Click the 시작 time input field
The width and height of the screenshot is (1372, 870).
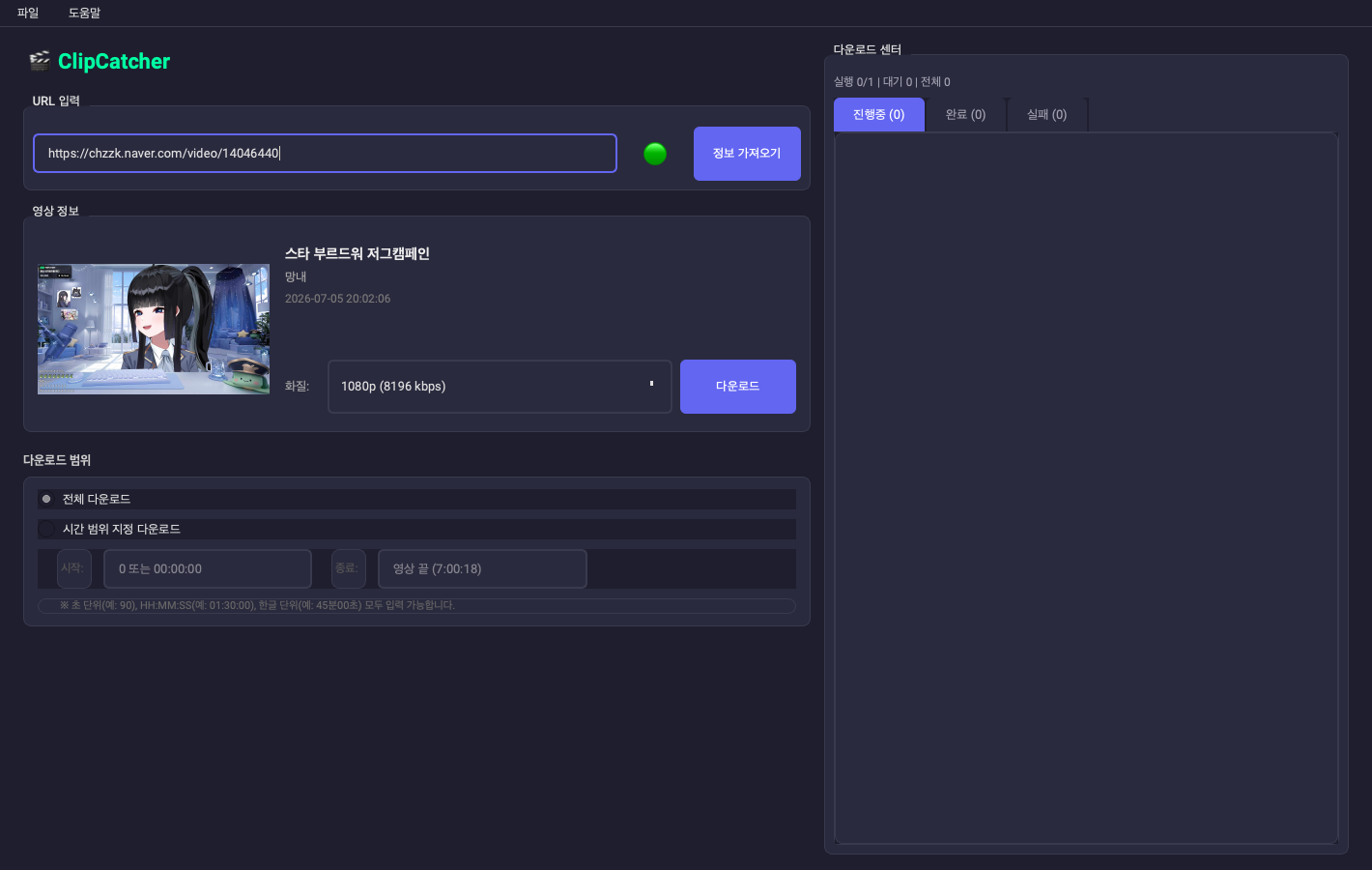208,568
